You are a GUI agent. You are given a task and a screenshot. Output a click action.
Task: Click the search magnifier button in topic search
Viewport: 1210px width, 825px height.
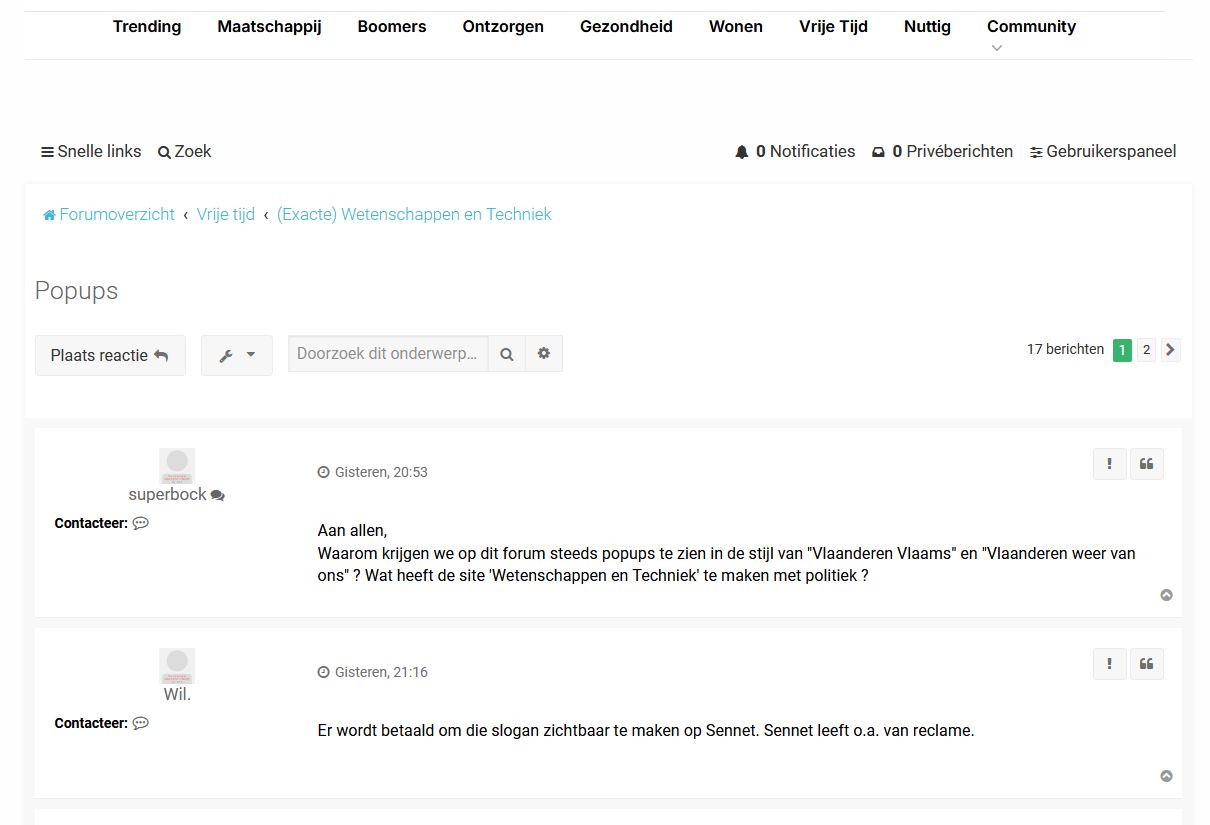coord(507,354)
